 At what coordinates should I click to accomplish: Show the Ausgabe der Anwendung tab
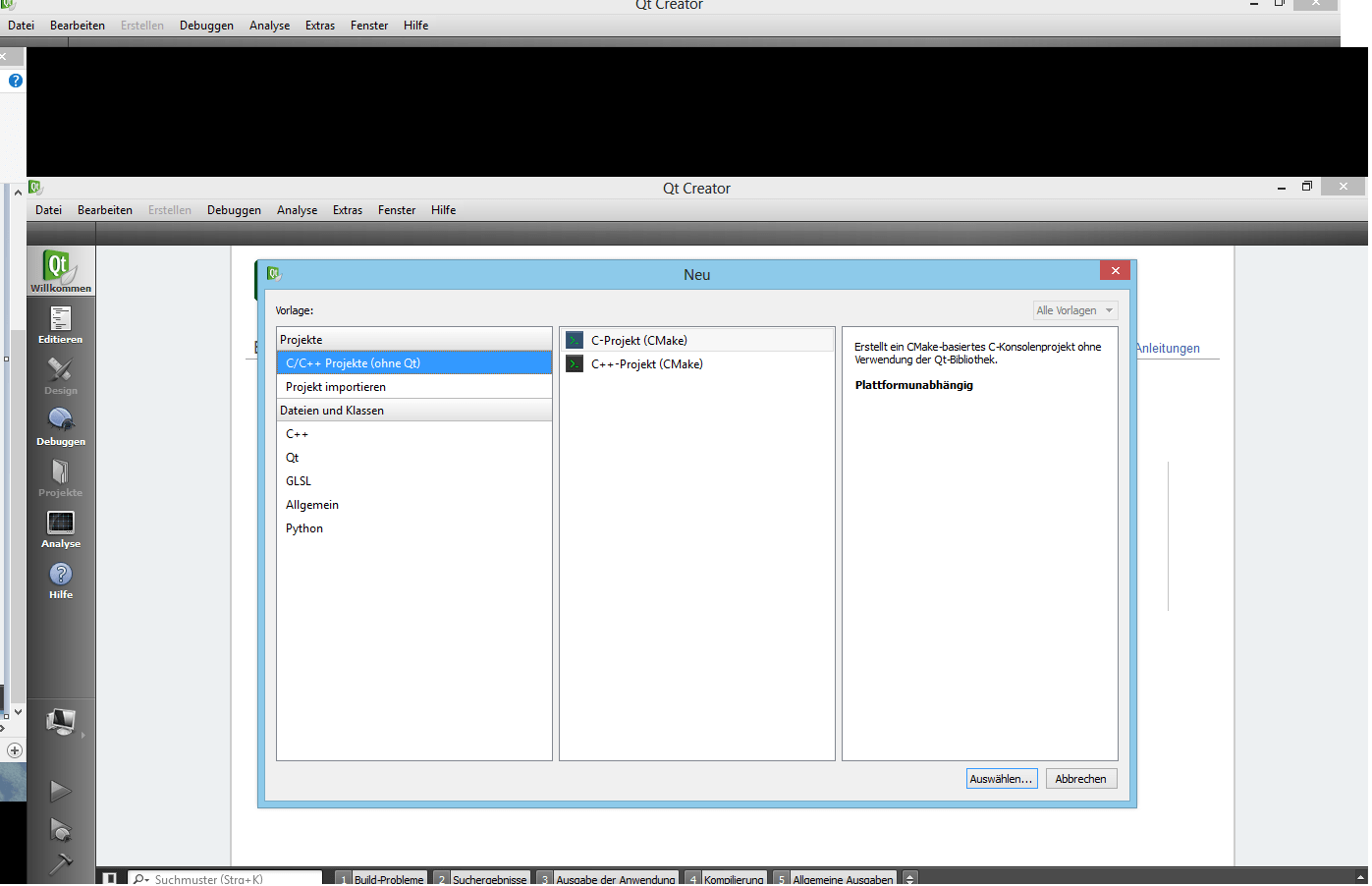click(608, 879)
